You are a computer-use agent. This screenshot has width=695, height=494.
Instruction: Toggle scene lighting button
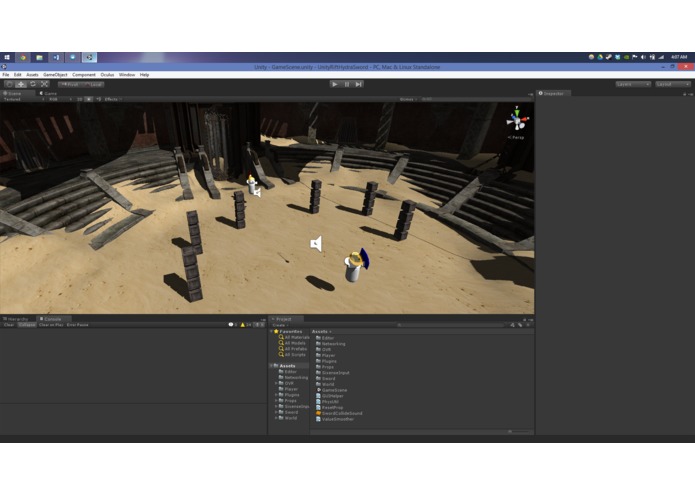[x=89, y=99]
